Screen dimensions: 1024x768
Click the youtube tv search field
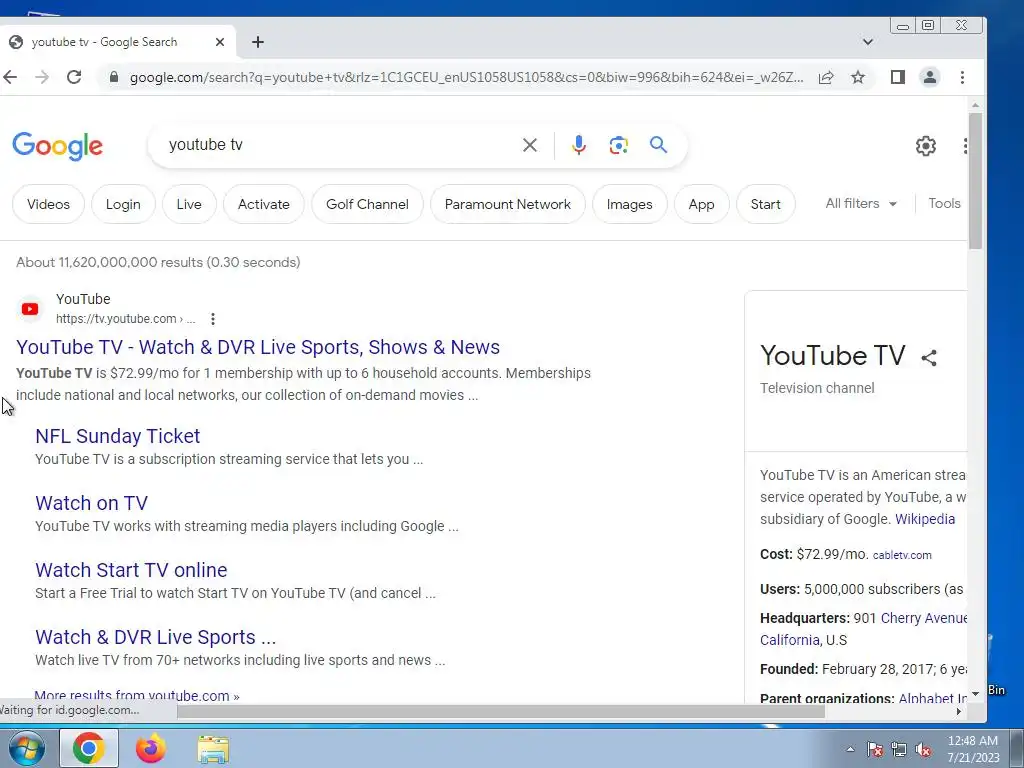pos(340,145)
